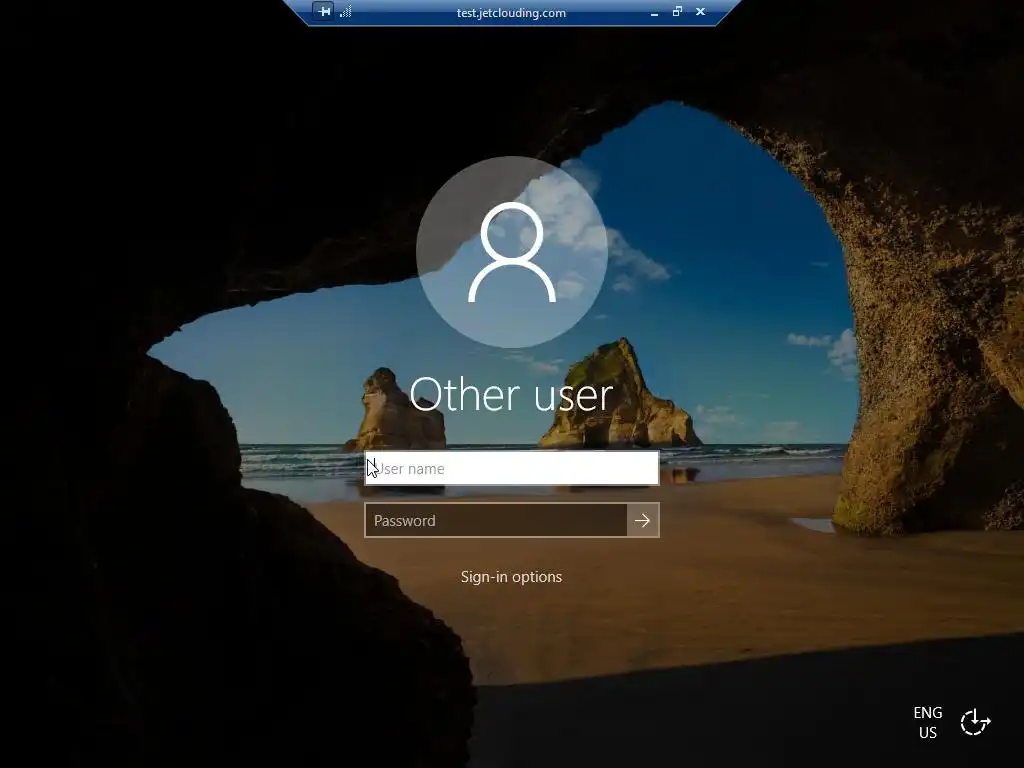Close the remote desktop connection

point(700,11)
